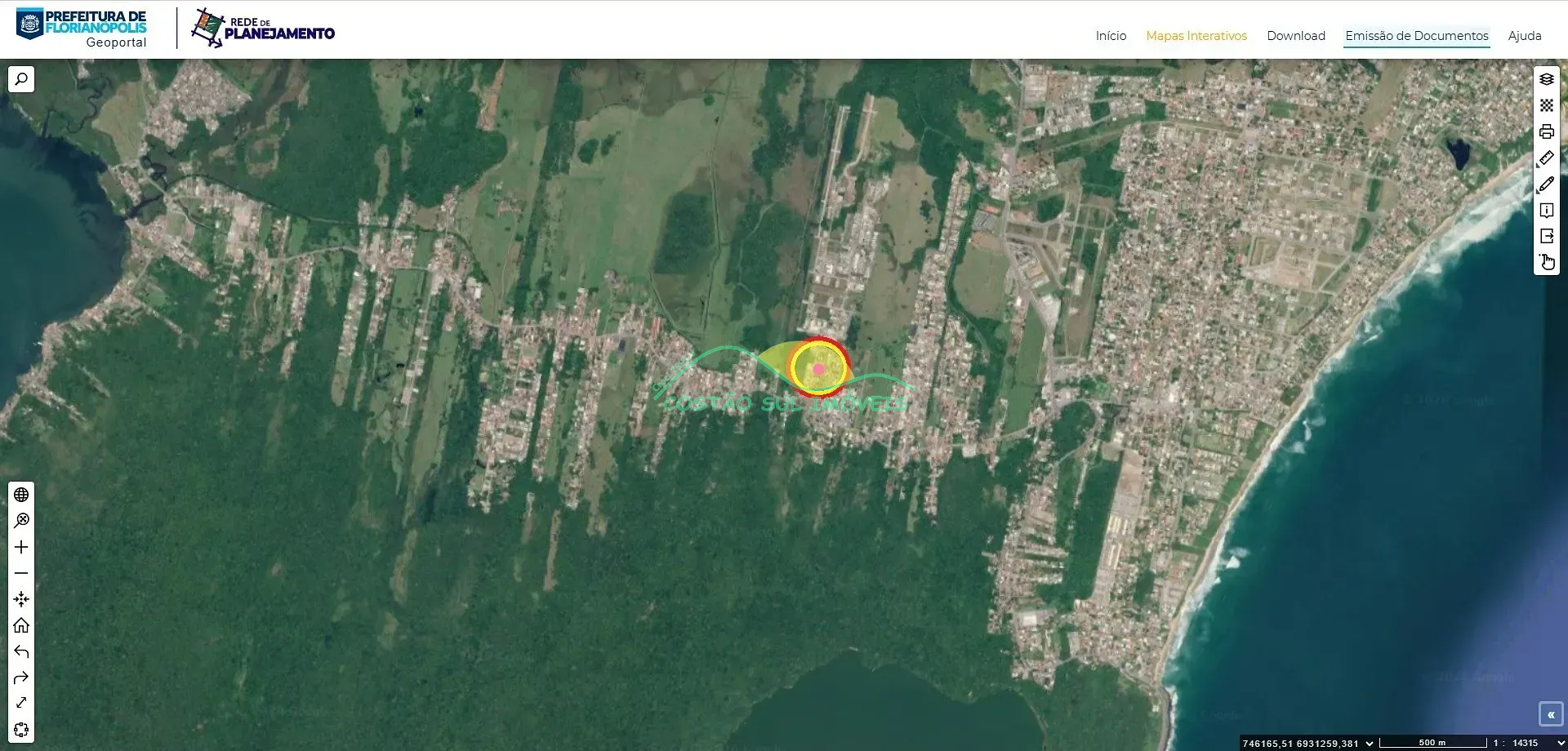Image resolution: width=1568 pixels, height=751 pixels.
Task: Print the current map
Action: pyautogui.click(x=1547, y=131)
